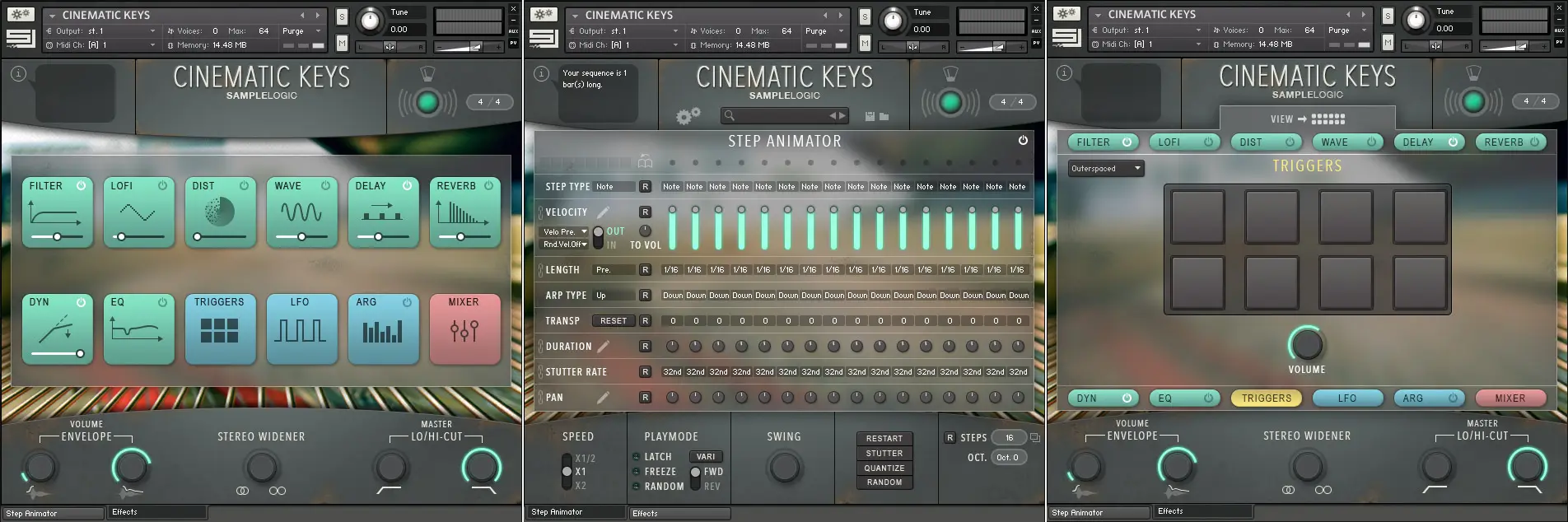Click the magnifier icon in the preset search box

pos(729,116)
